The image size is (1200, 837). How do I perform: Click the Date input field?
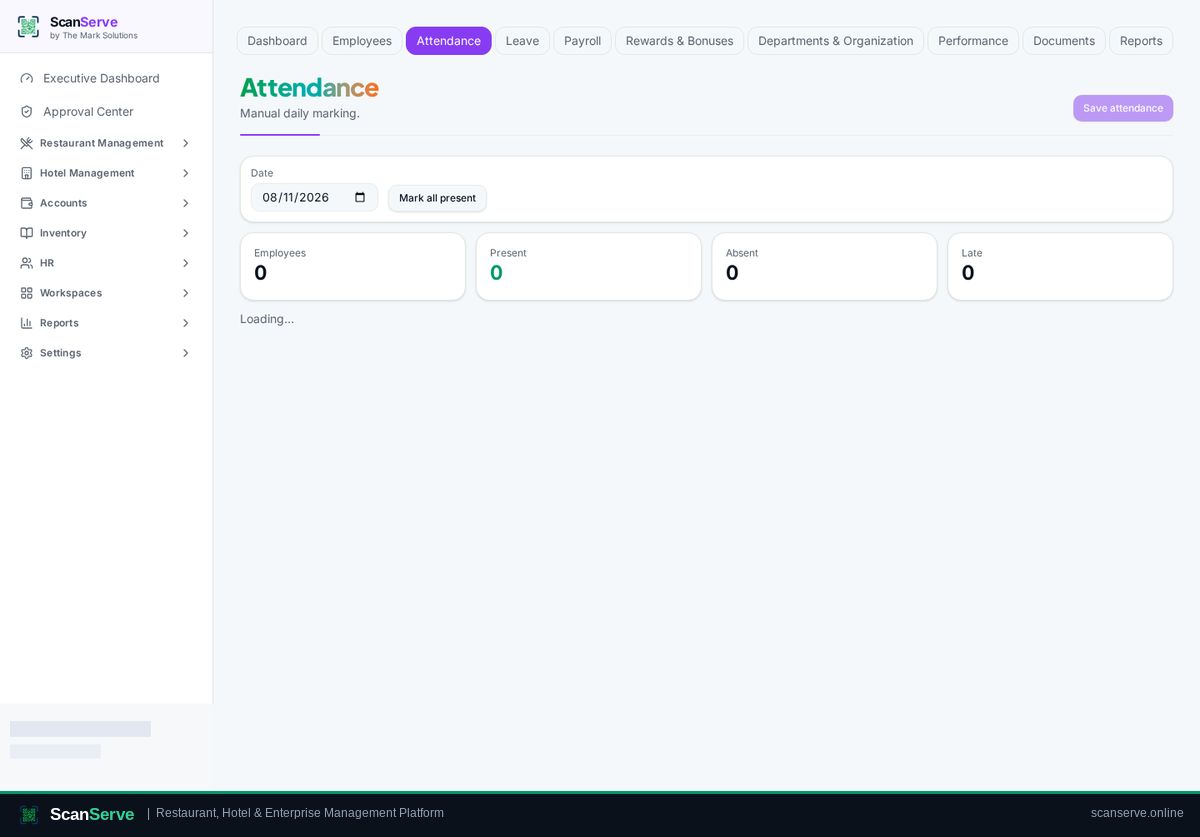314,197
